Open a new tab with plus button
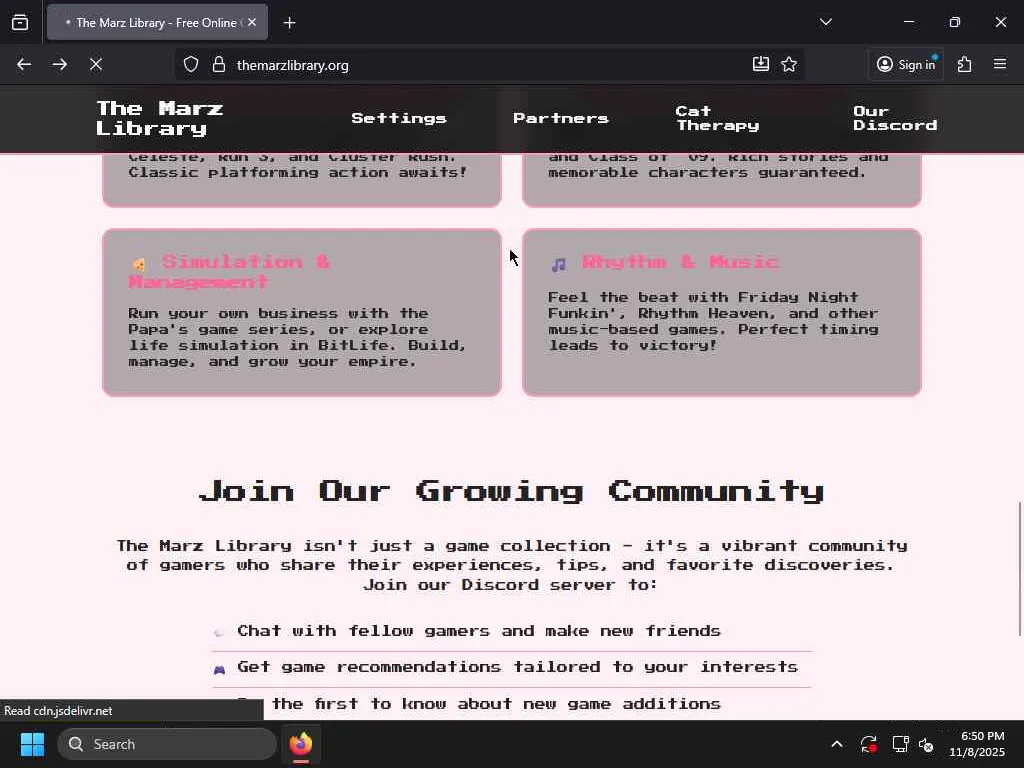The height and width of the screenshot is (768, 1024). (x=289, y=23)
